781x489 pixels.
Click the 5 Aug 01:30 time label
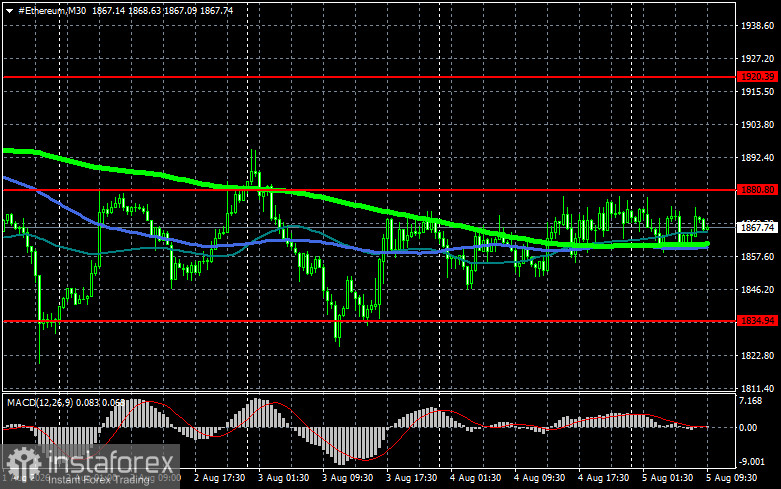tap(667, 478)
